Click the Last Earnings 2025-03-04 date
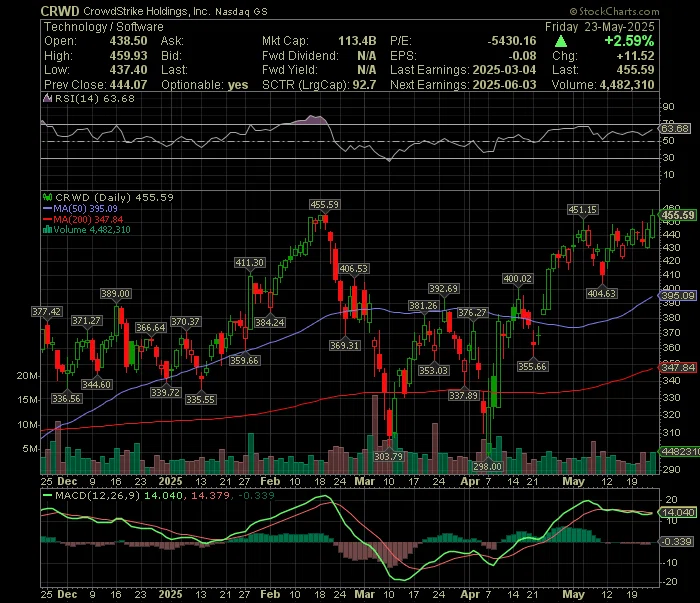 tap(504, 70)
